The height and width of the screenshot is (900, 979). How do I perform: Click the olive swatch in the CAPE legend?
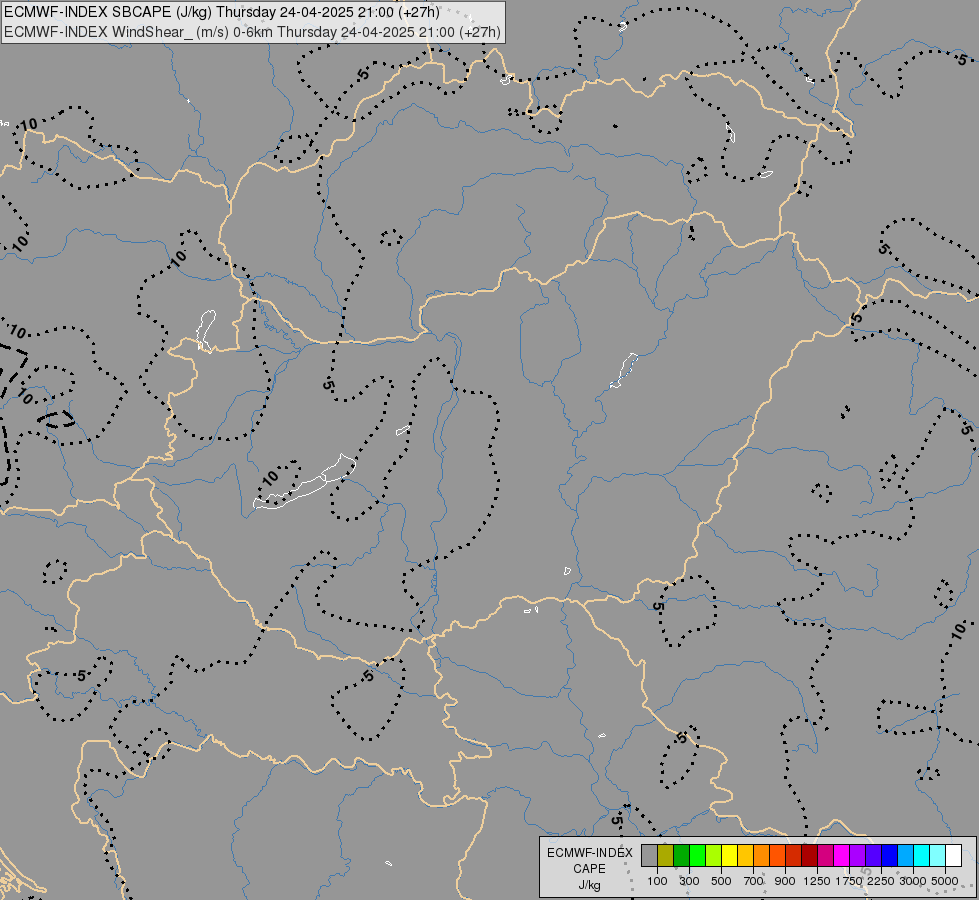coord(666,855)
